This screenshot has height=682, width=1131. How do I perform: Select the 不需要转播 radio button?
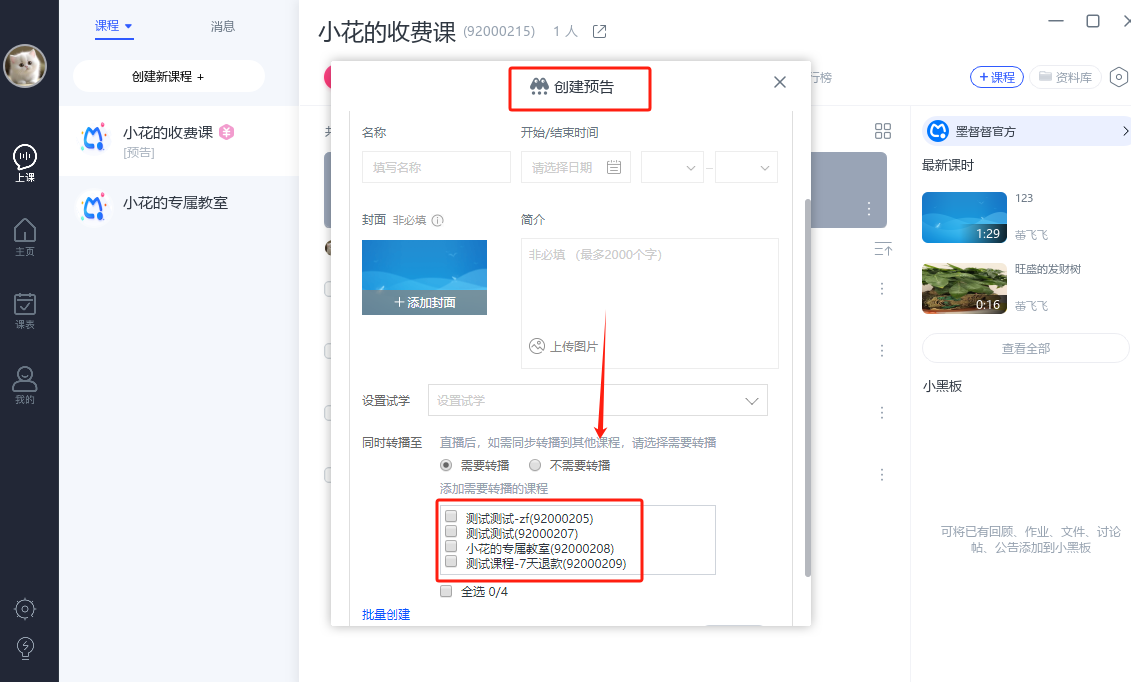click(x=534, y=465)
